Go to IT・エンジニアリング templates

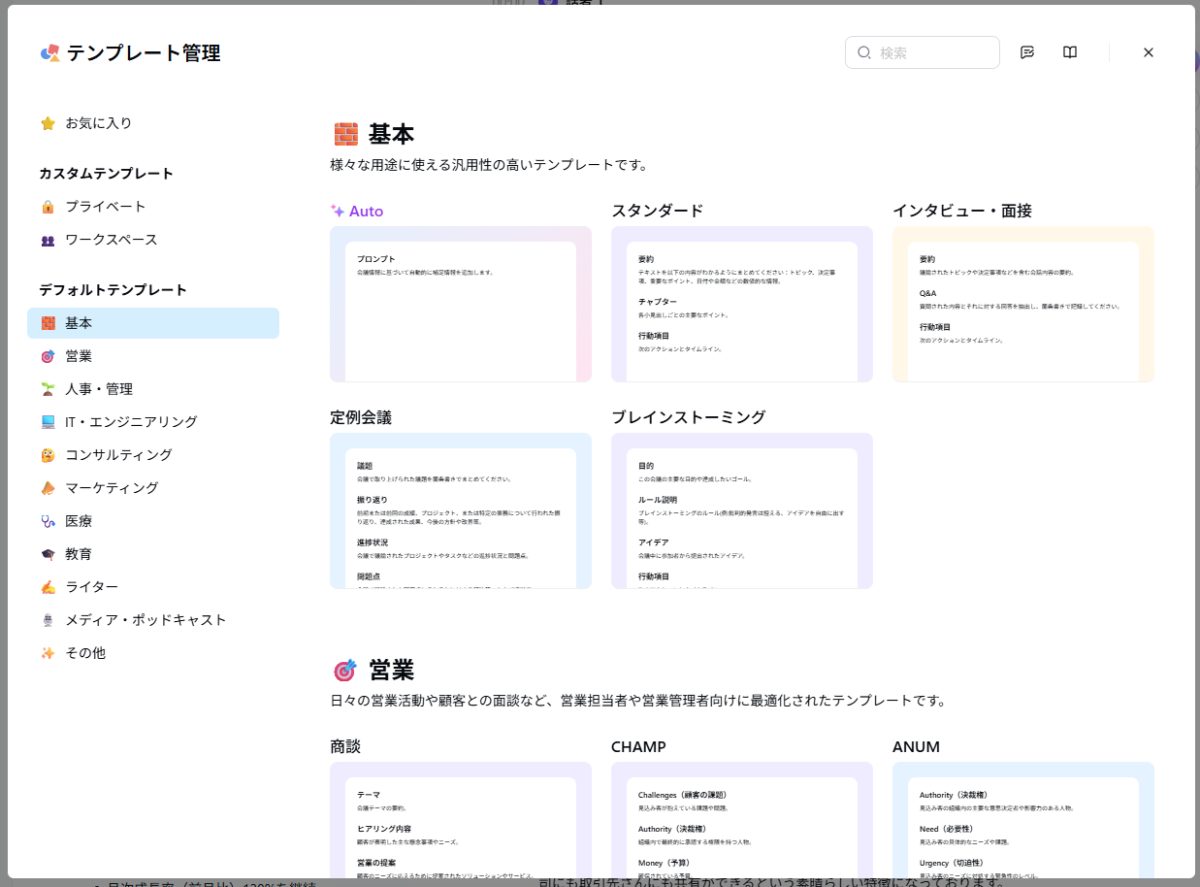click(131, 422)
